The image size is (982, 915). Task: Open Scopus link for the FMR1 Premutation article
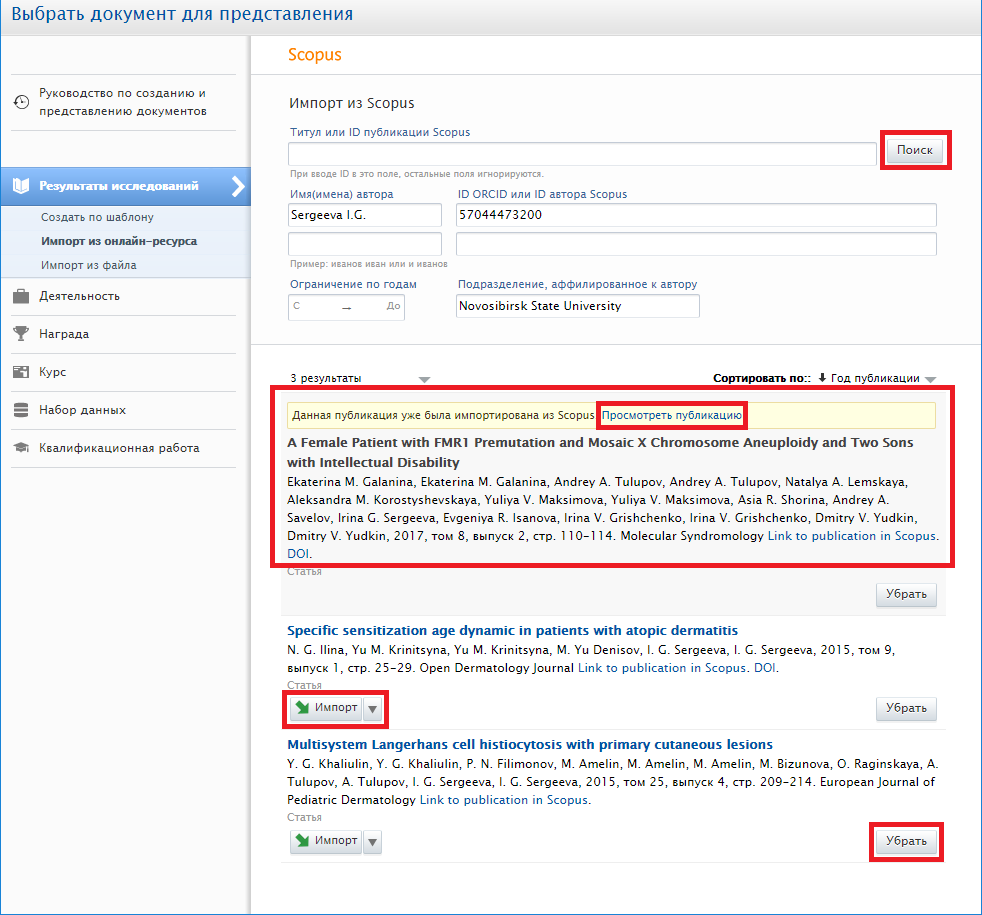click(x=852, y=536)
